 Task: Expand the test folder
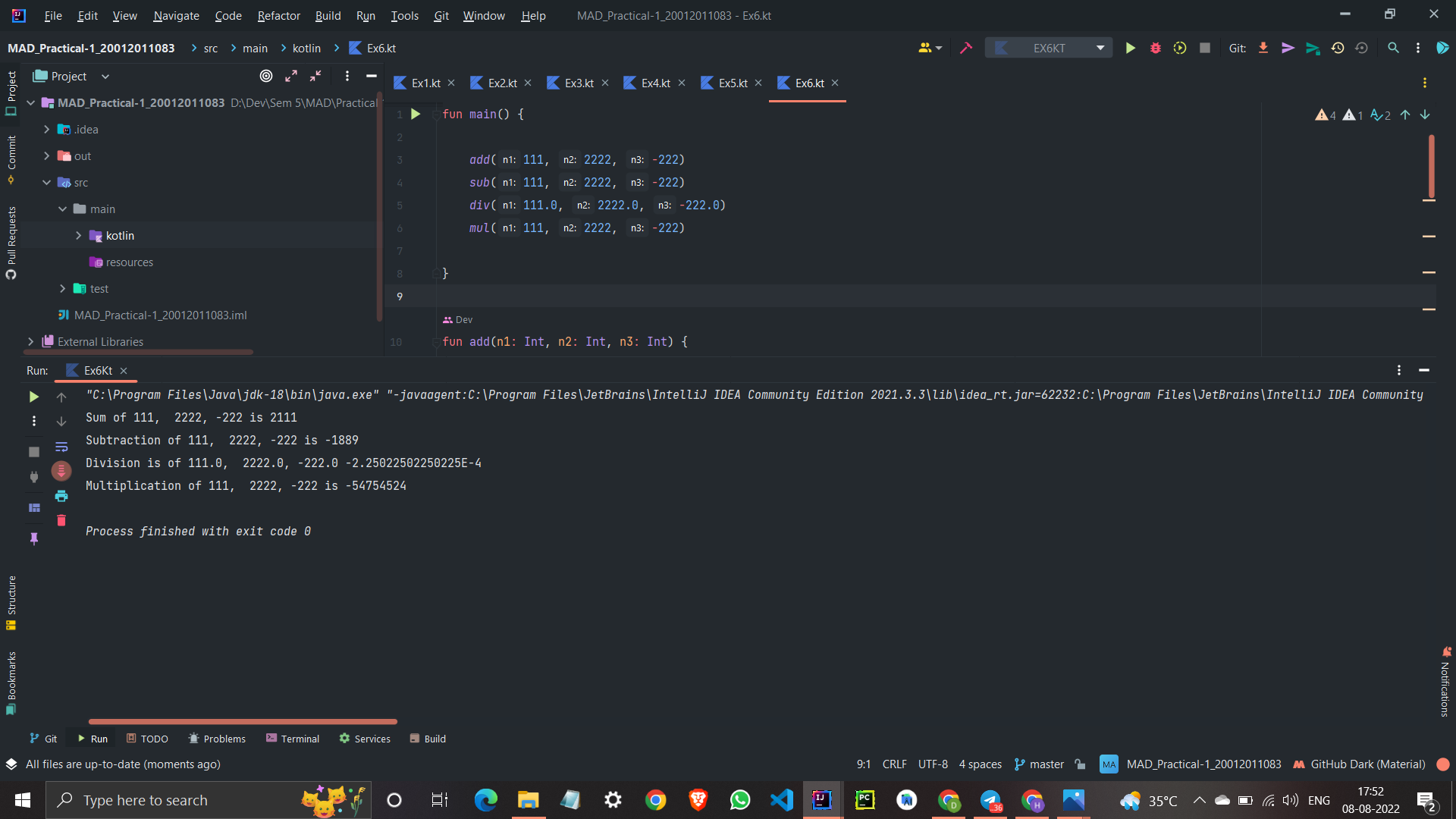(x=63, y=288)
